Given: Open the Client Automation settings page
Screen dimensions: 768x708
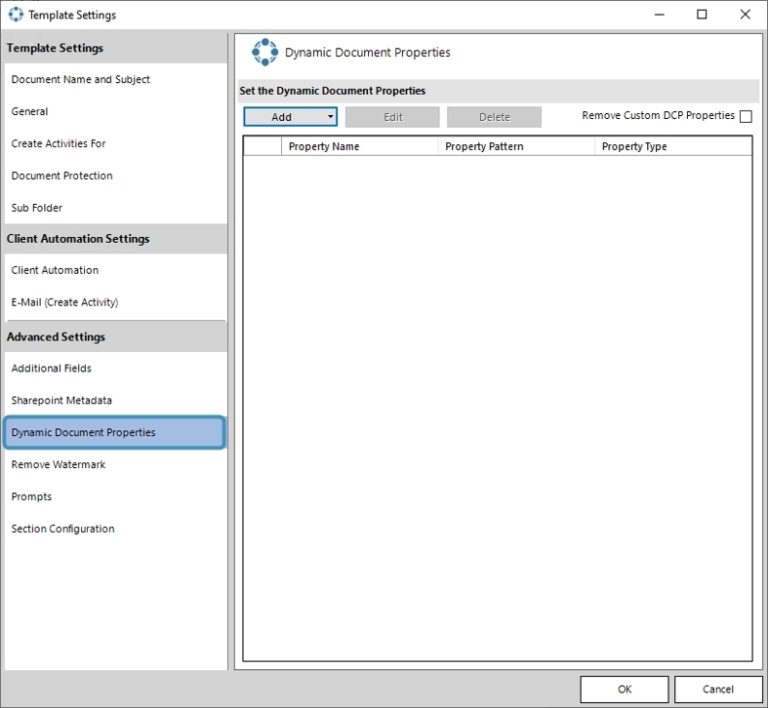Looking at the screenshot, I should (x=55, y=270).
